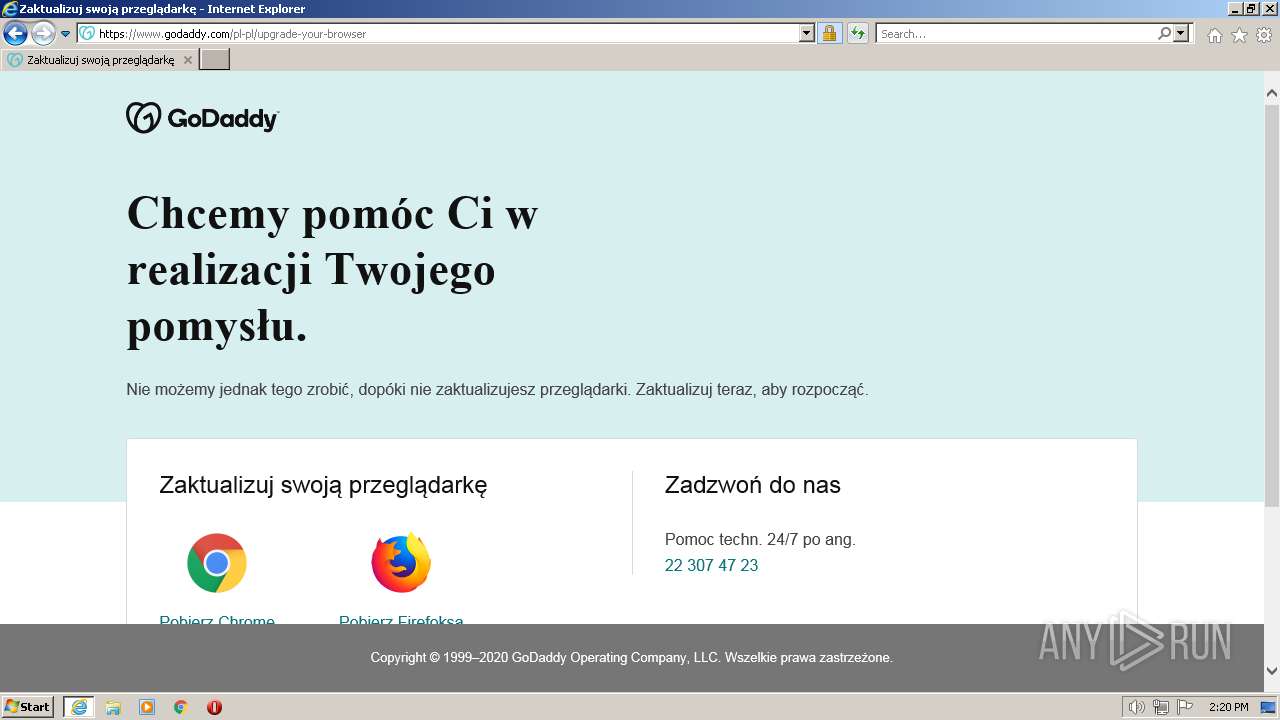Click the Forward navigation arrow

pos(43,33)
